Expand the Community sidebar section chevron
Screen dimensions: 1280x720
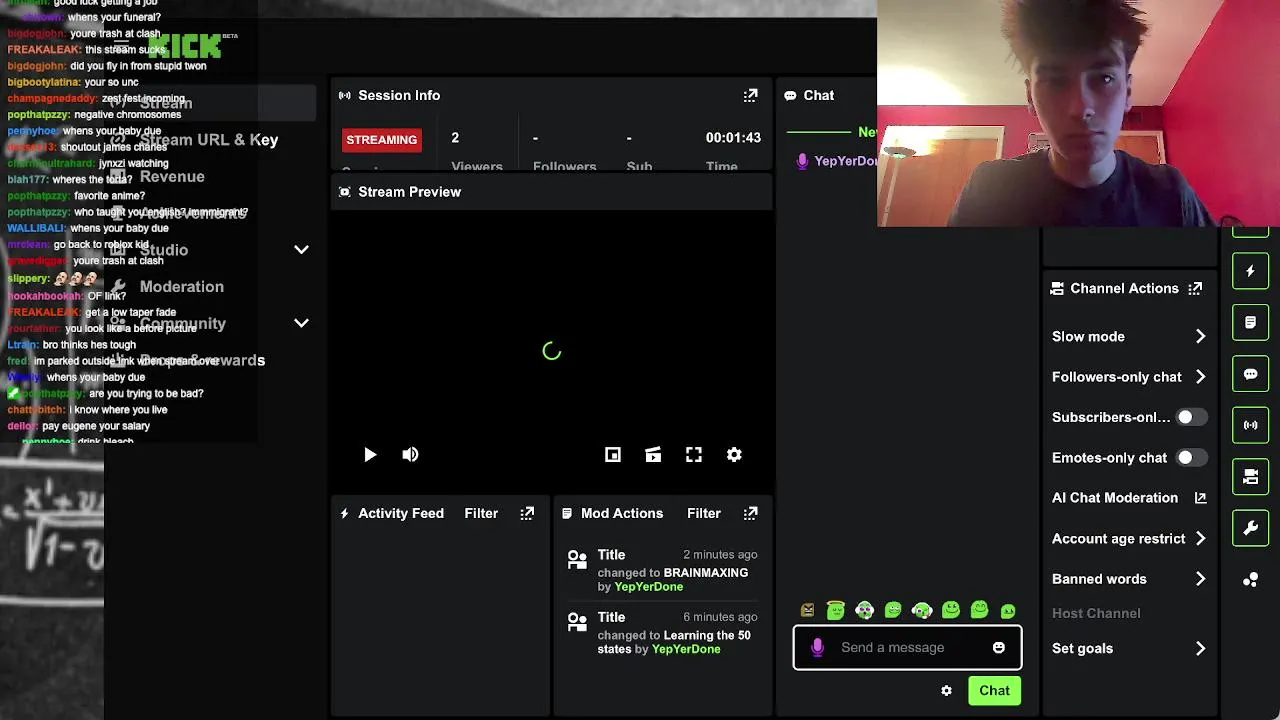(x=301, y=323)
